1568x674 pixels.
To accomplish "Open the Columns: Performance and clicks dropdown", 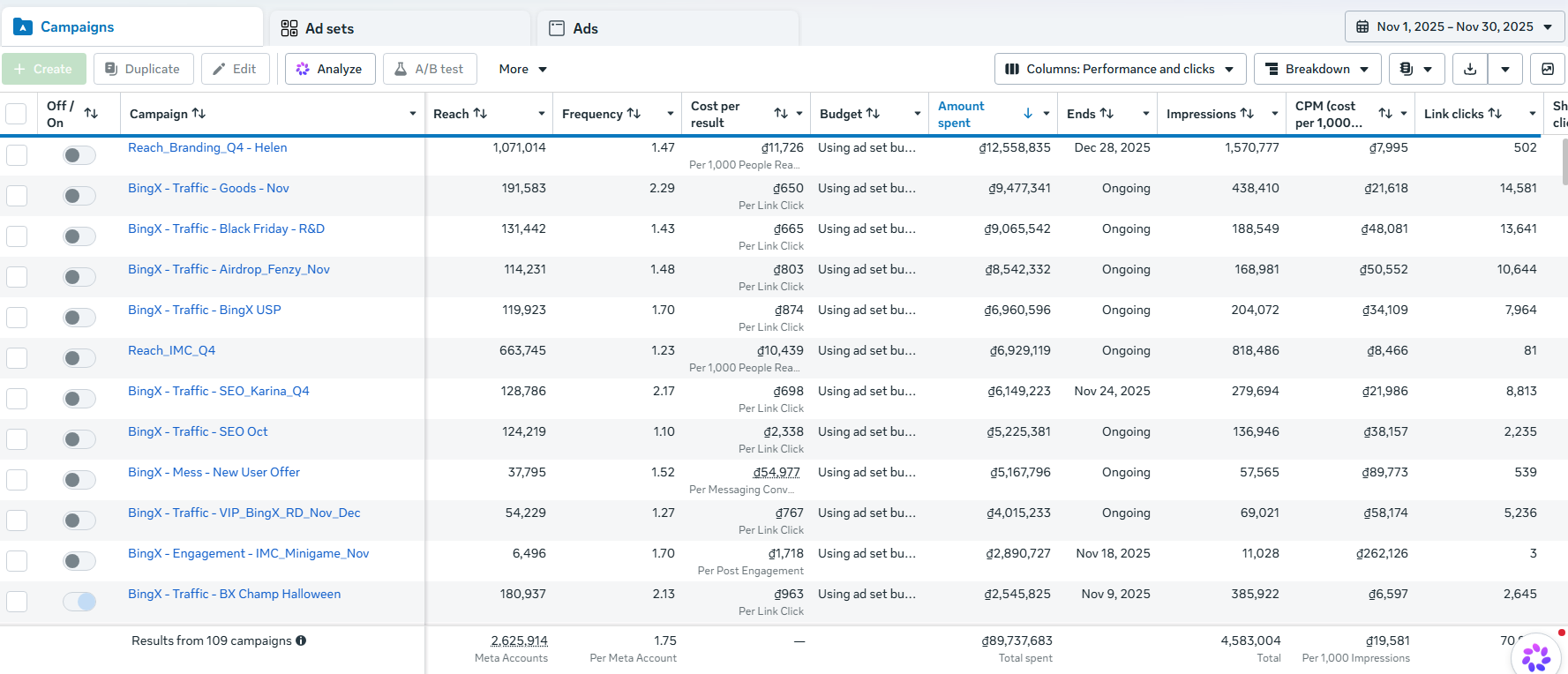I will click(1120, 69).
